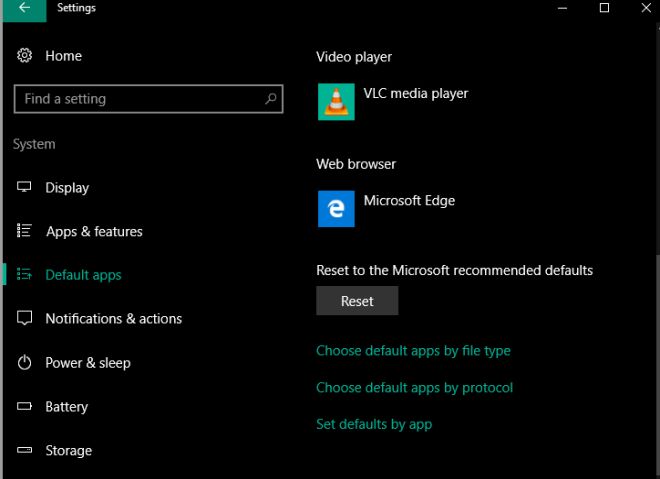Click the Default apps sidebar icon
Image resolution: width=660 pixels, height=479 pixels.
(x=24, y=274)
